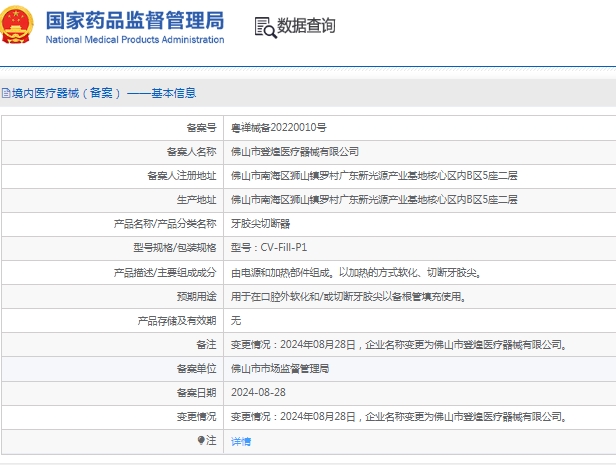Screen dimensions: 616x465
Task: Select the 备注 row change note value
Action: point(399,345)
